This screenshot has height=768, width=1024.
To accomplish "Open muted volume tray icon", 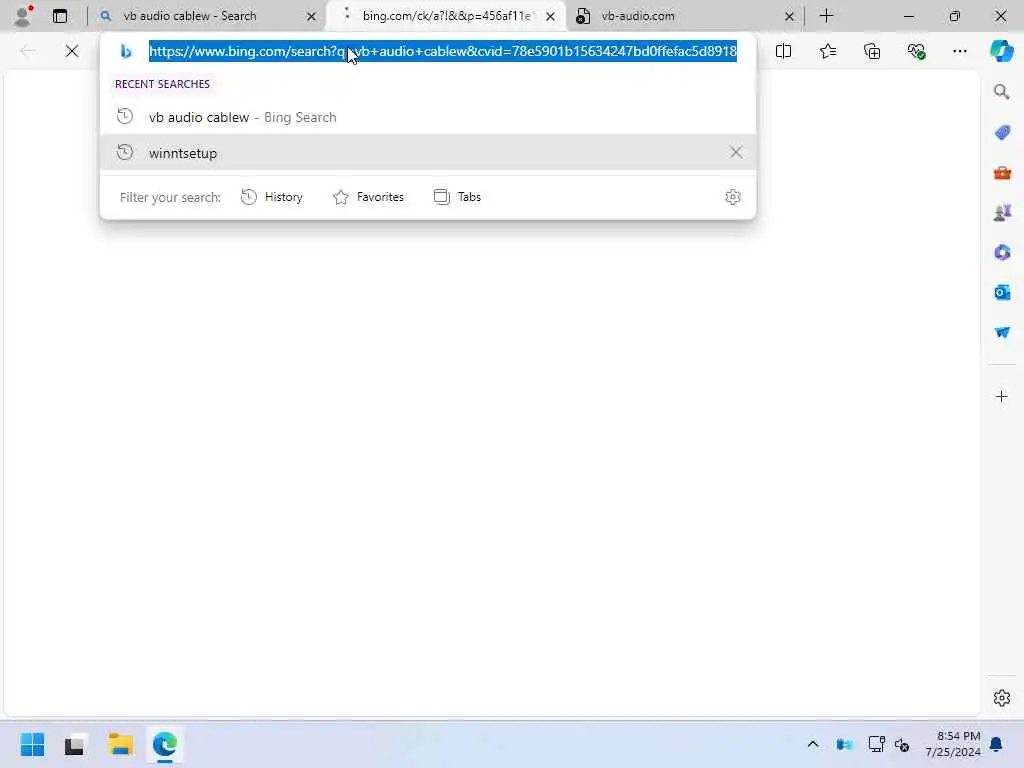I will coord(902,744).
